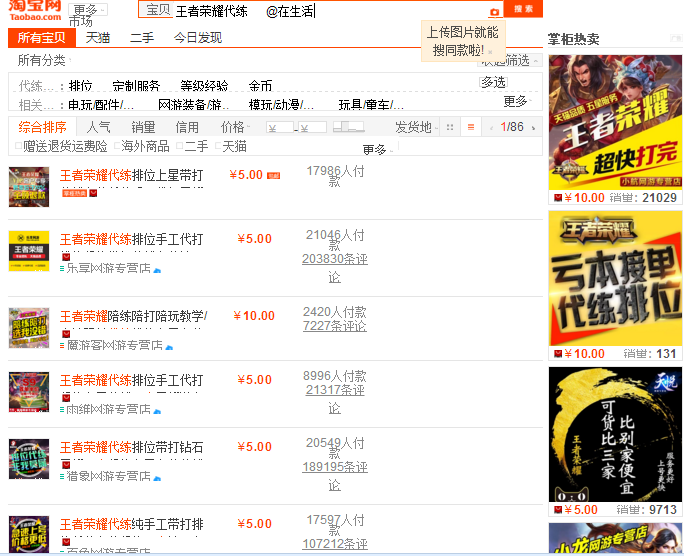684x556 pixels.
Task: Filter by 金币
Action: pos(260,86)
